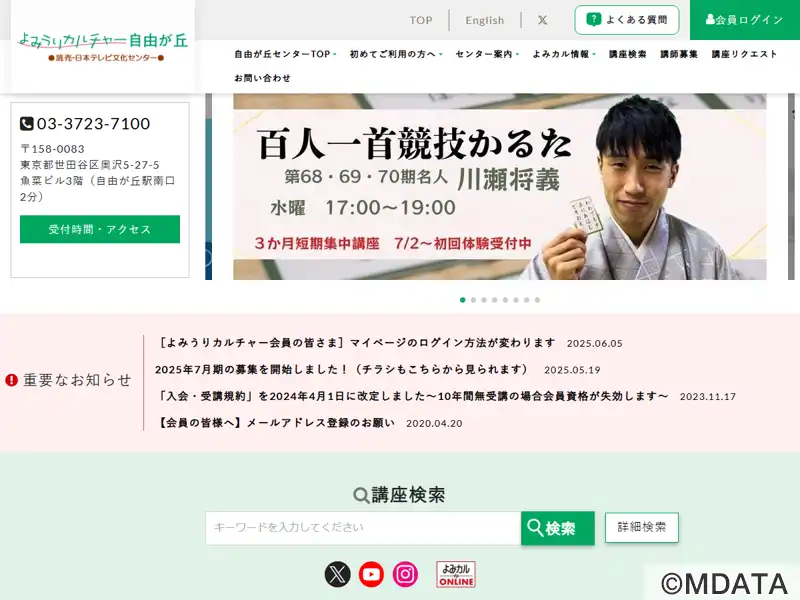Open the X link in top bar
800x600 pixels.
(x=542, y=20)
